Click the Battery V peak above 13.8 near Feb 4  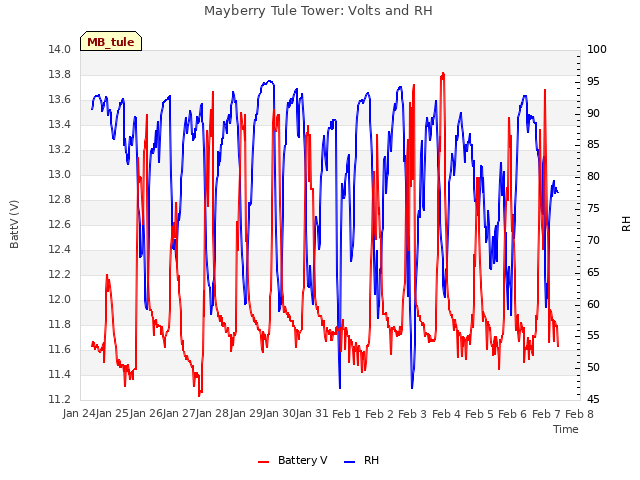click(443, 74)
